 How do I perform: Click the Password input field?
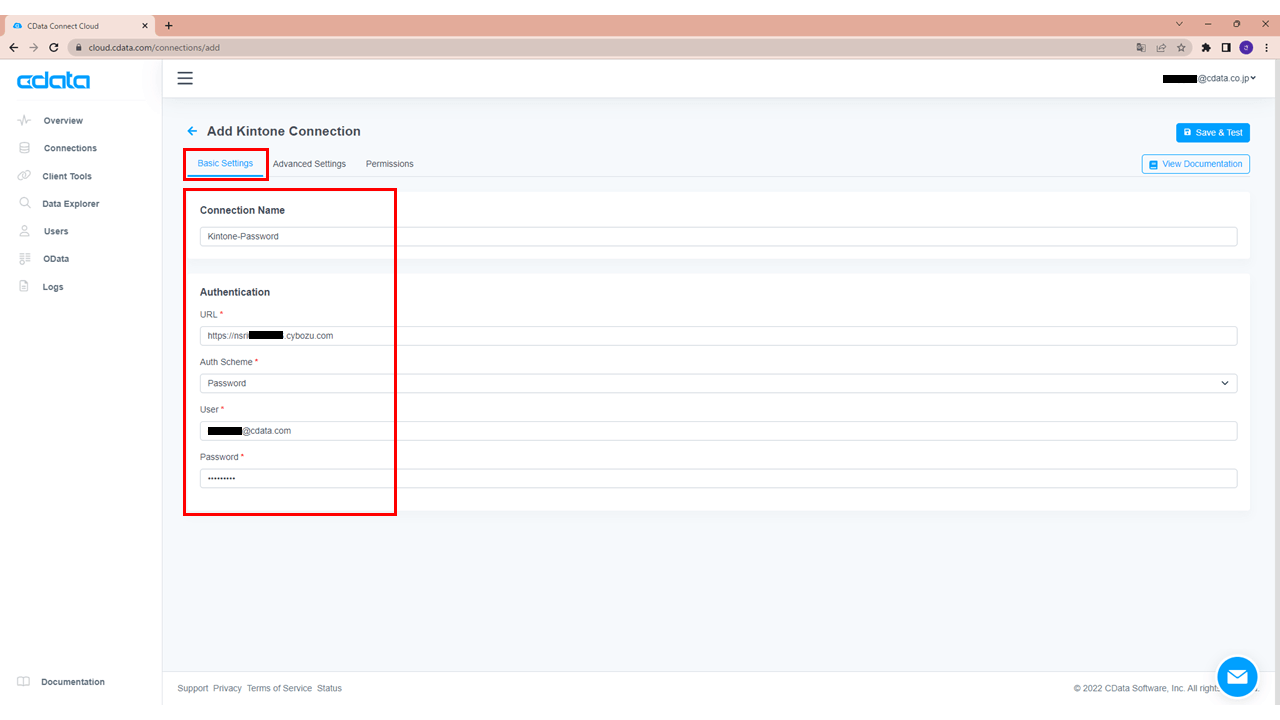tap(718, 478)
